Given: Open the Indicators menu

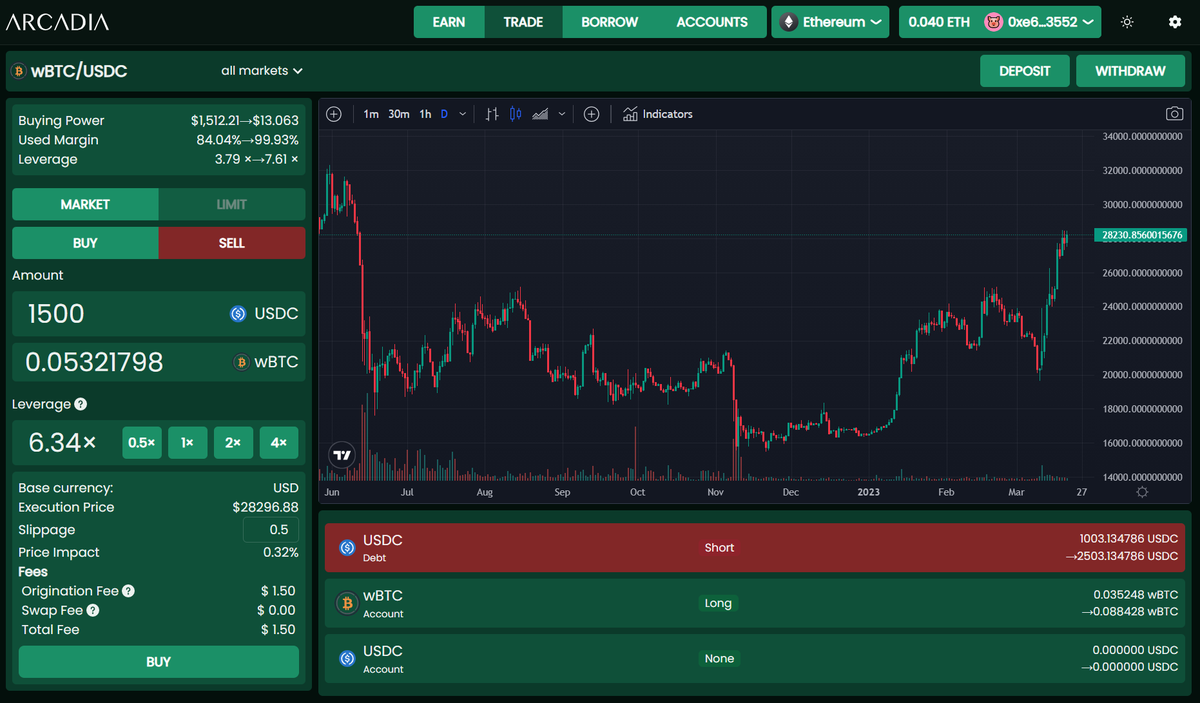Looking at the screenshot, I should tap(657, 114).
